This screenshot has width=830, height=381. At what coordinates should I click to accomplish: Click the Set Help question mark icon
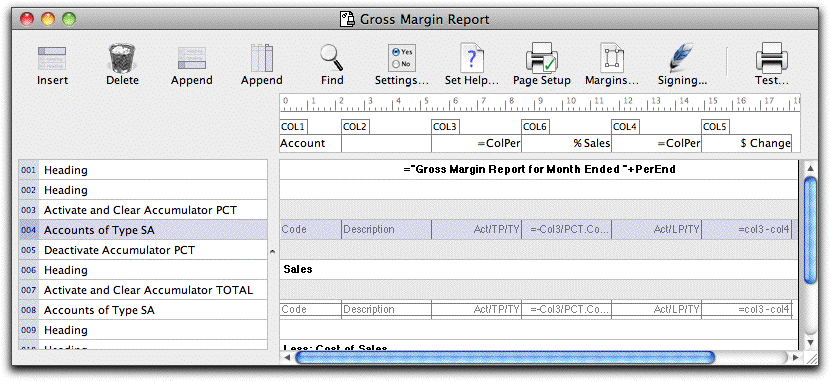point(472,58)
